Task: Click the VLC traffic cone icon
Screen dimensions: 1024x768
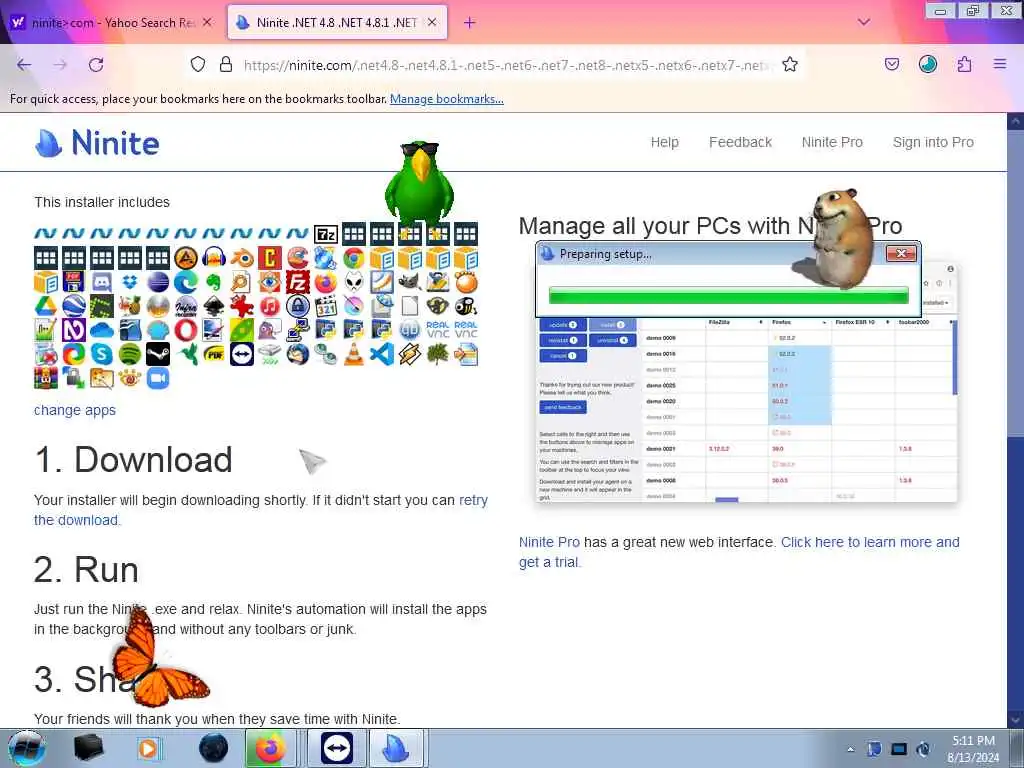Action: tap(354, 354)
